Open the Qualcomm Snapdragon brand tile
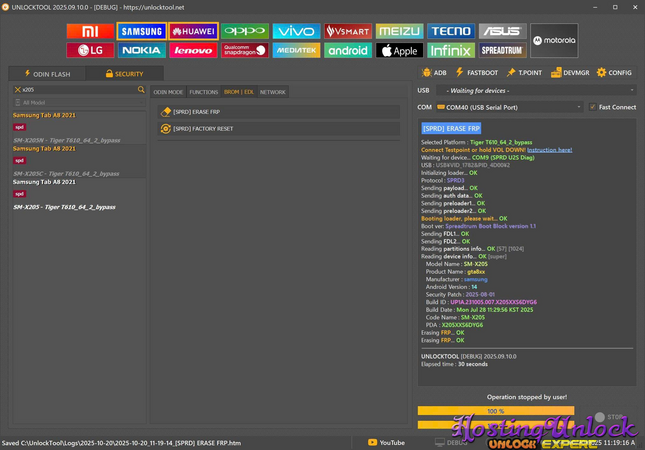Viewport: 645px width, 450px height. tap(245, 50)
